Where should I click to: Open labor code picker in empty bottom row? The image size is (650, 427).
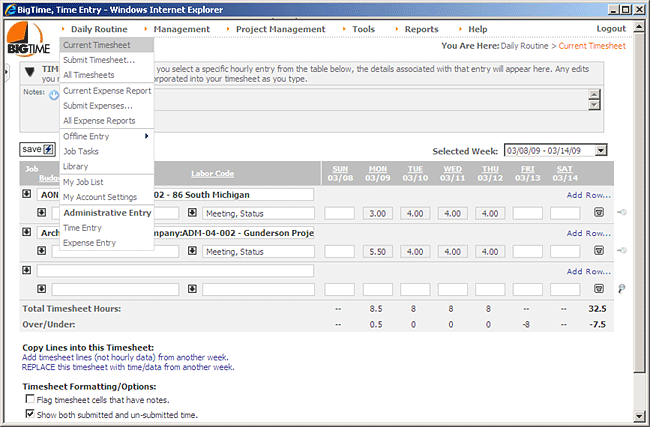click(192, 289)
